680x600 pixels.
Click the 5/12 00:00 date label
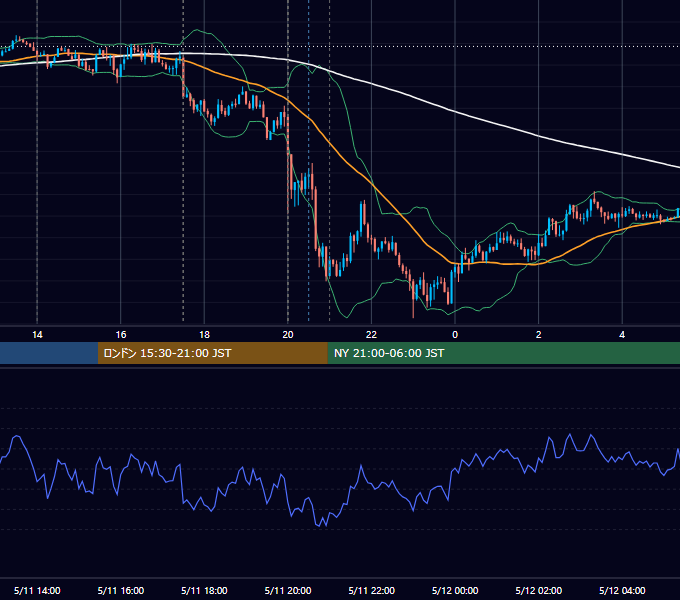455,590
